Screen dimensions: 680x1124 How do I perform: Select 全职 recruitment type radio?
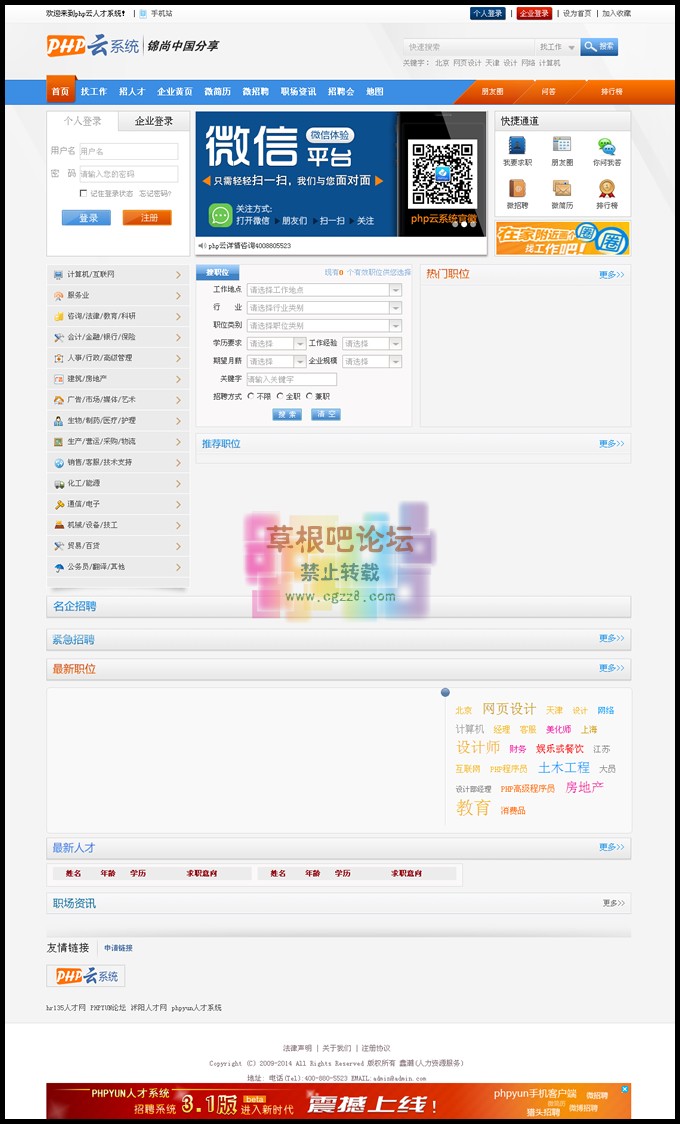(x=280, y=396)
